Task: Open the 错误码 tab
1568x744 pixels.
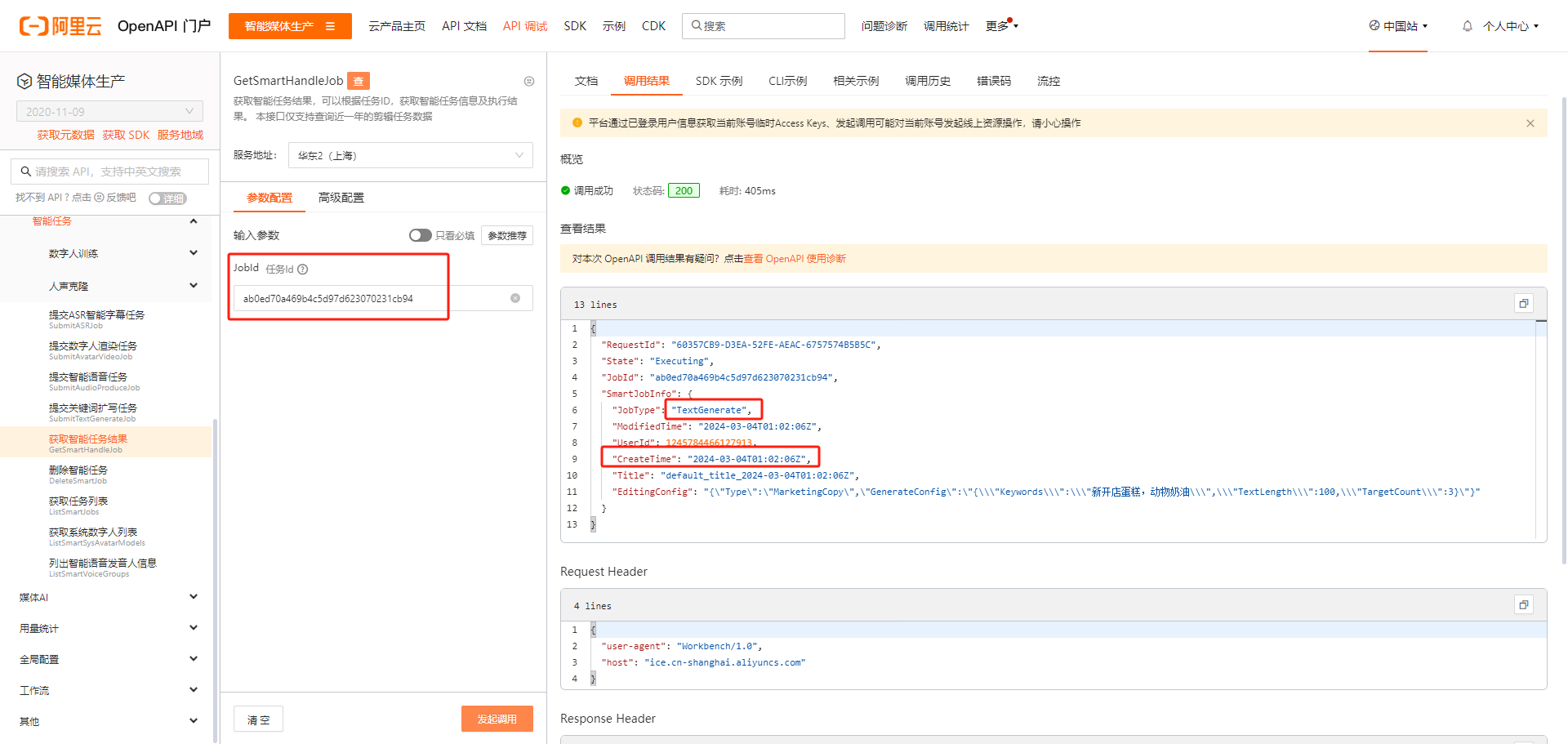Action: click(x=994, y=81)
